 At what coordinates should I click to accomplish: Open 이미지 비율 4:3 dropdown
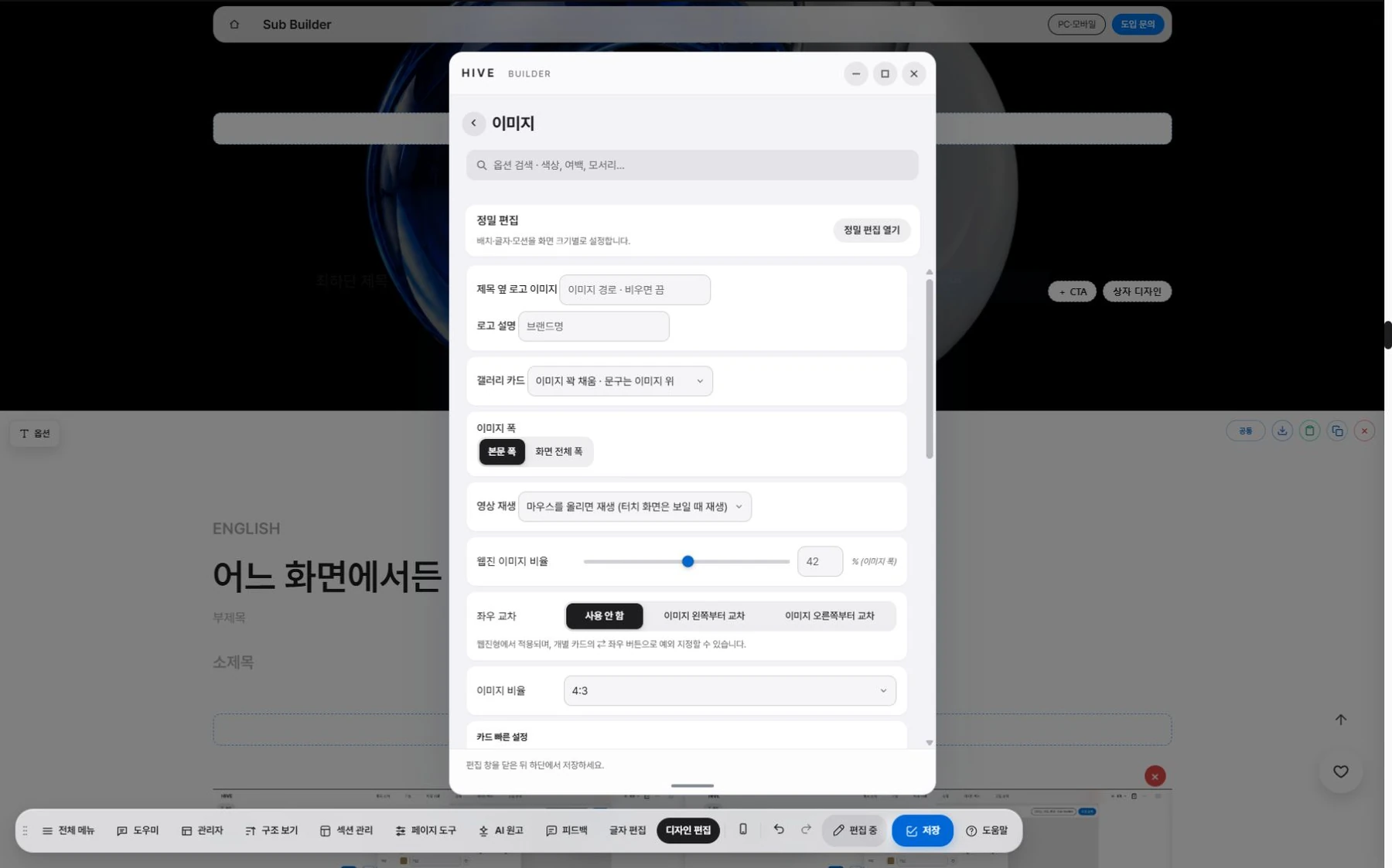tap(729, 691)
